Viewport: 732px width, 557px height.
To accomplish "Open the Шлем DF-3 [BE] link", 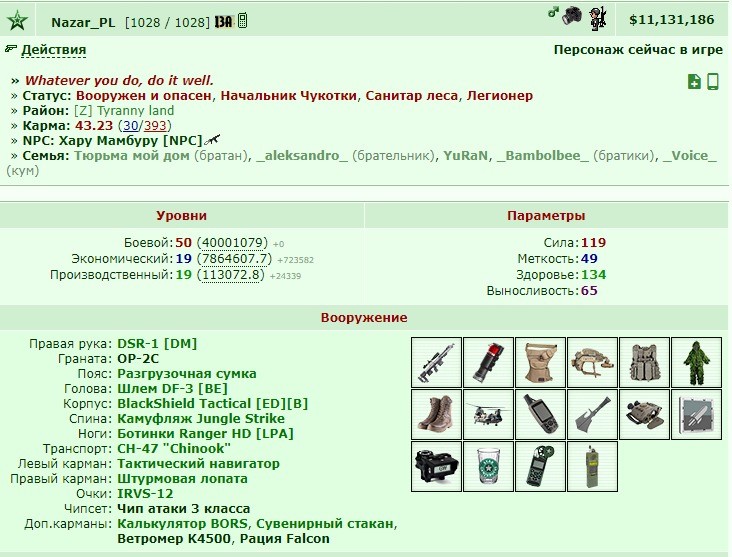I will (x=172, y=388).
